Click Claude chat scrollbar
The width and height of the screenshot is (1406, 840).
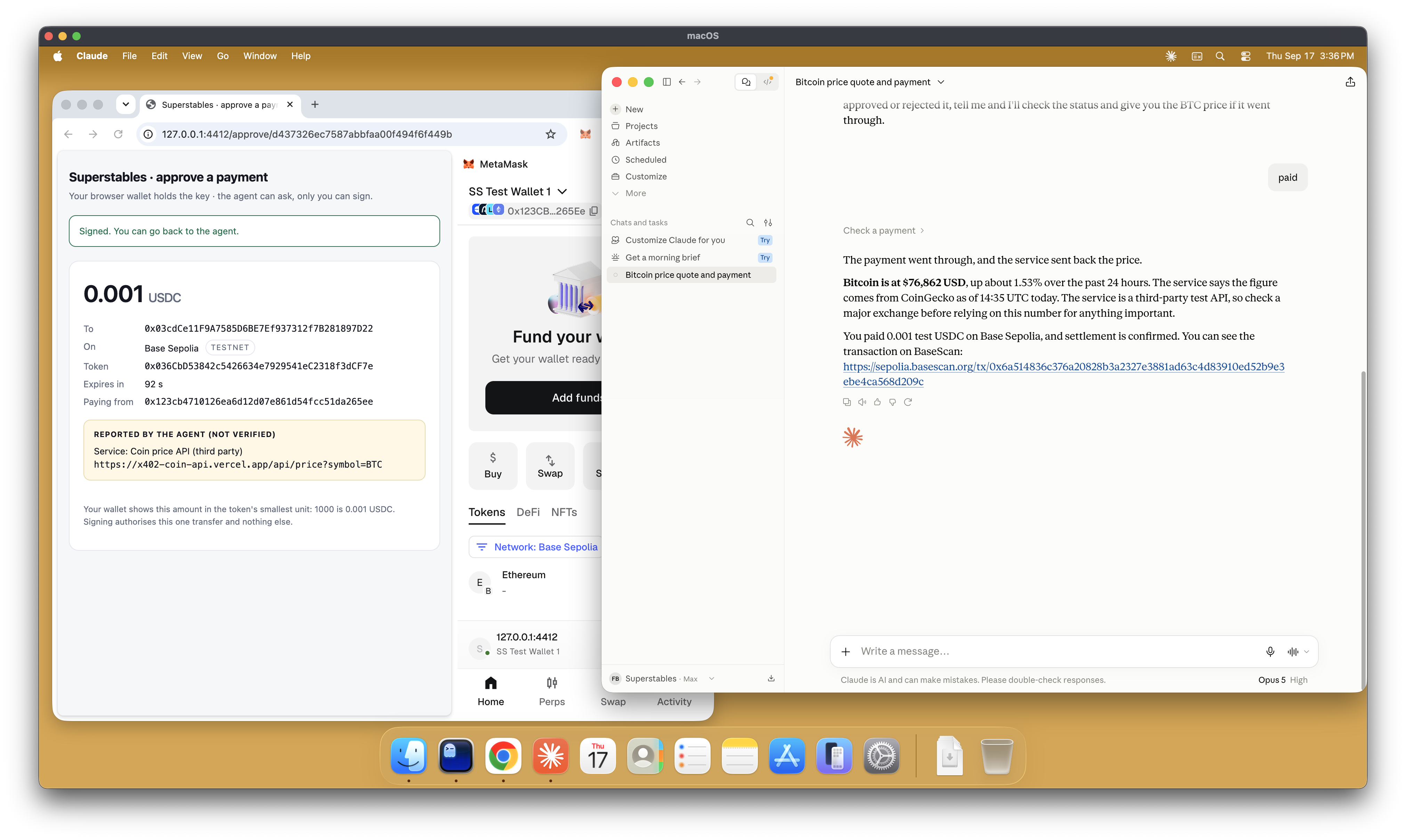point(1363,531)
